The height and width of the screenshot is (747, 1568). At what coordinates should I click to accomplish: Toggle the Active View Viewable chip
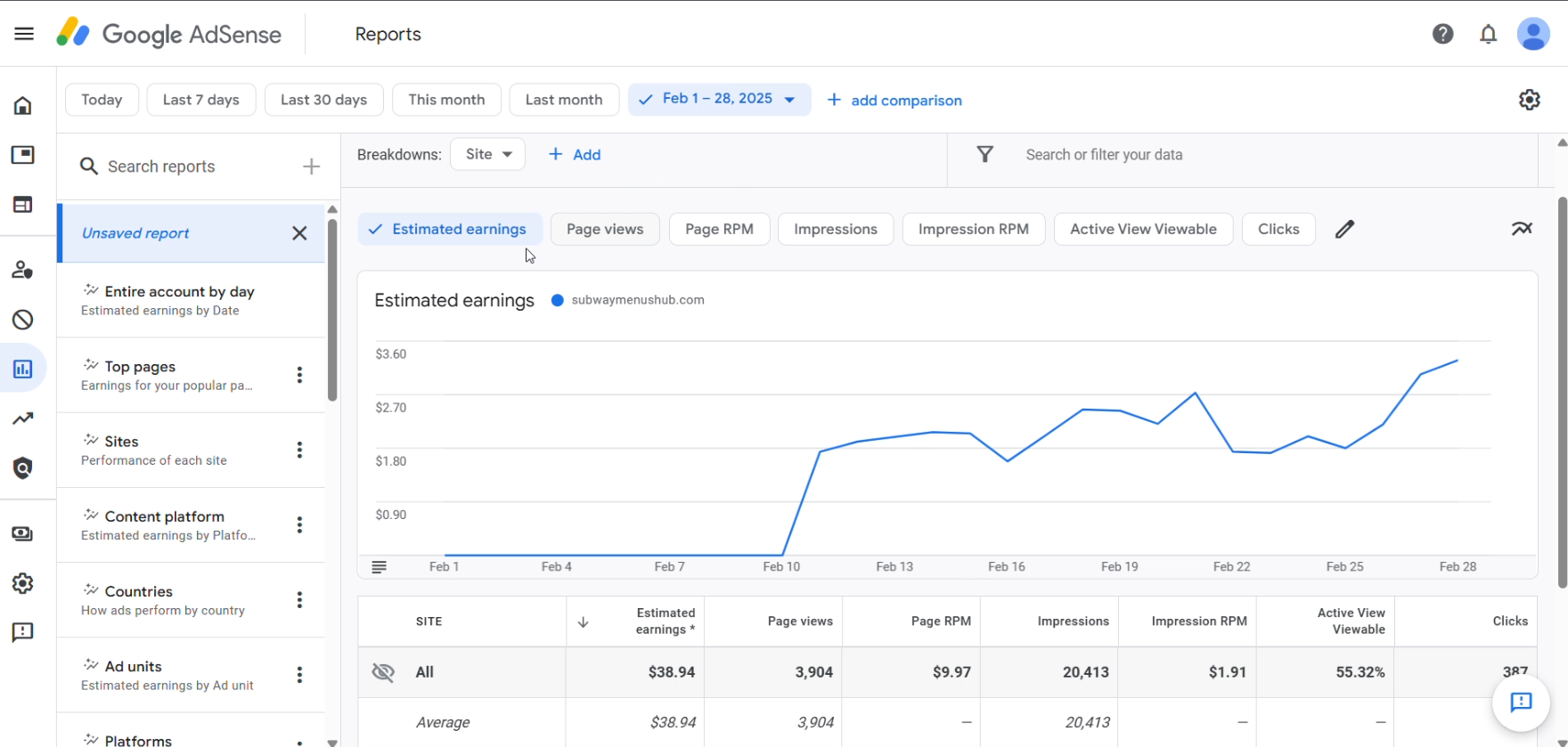[x=1143, y=230]
